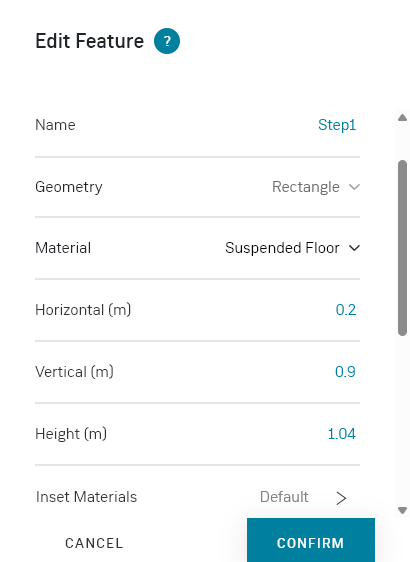410x562 pixels.
Task: Cancel the feature edit
Action: (x=94, y=543)
